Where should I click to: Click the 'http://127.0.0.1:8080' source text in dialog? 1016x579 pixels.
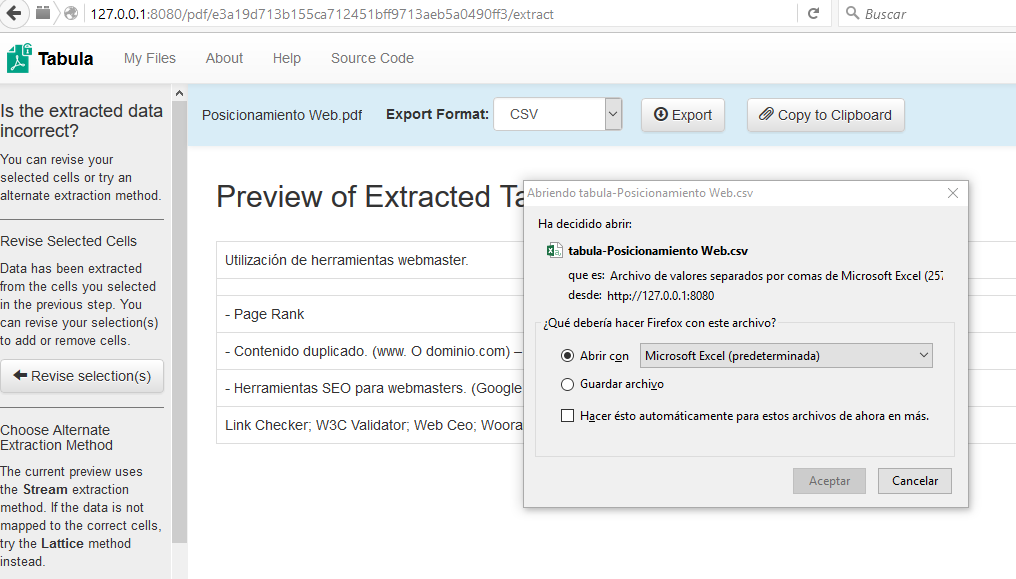tap(660, 296)
